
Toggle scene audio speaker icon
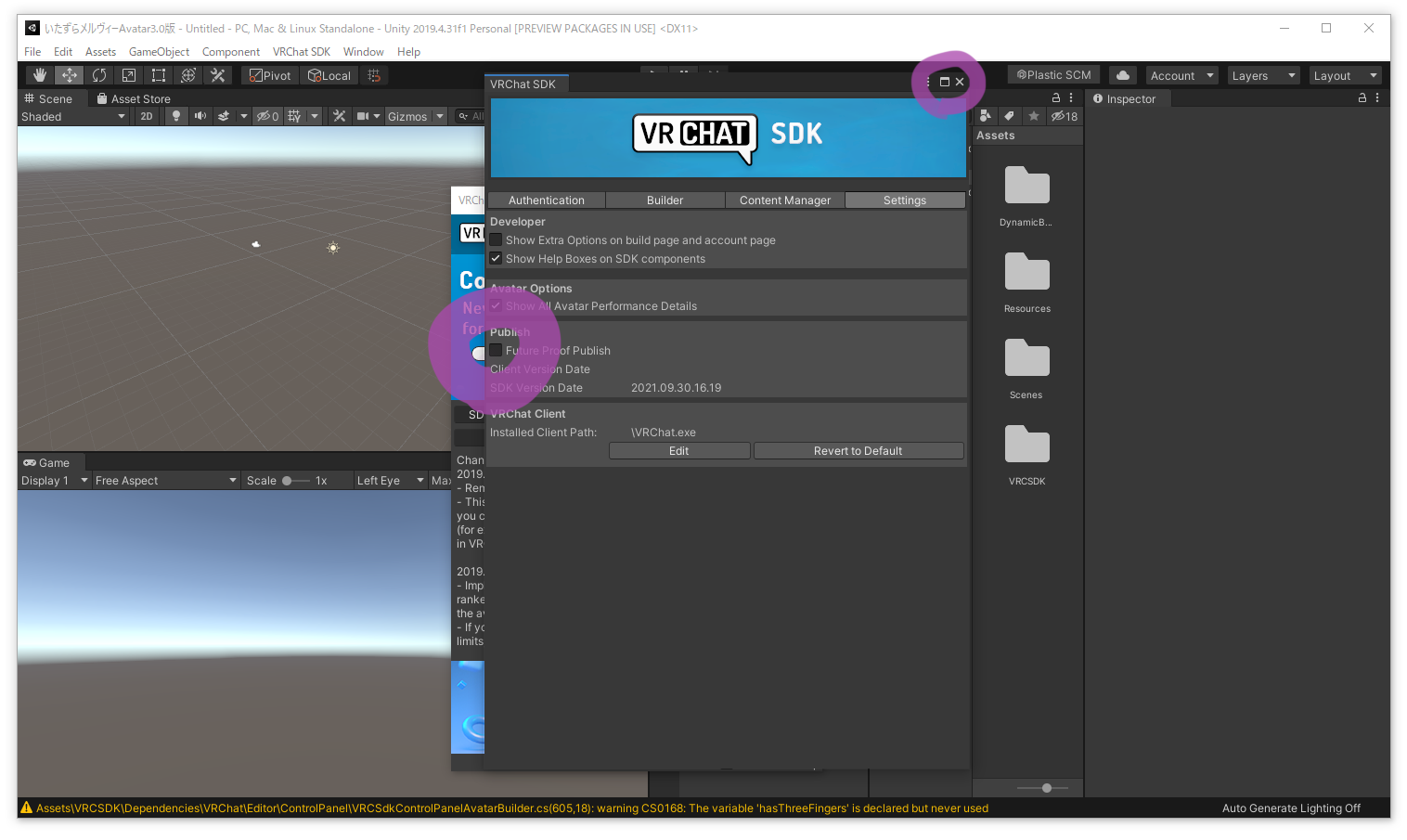pyautogui.click(x=200, y=116)
